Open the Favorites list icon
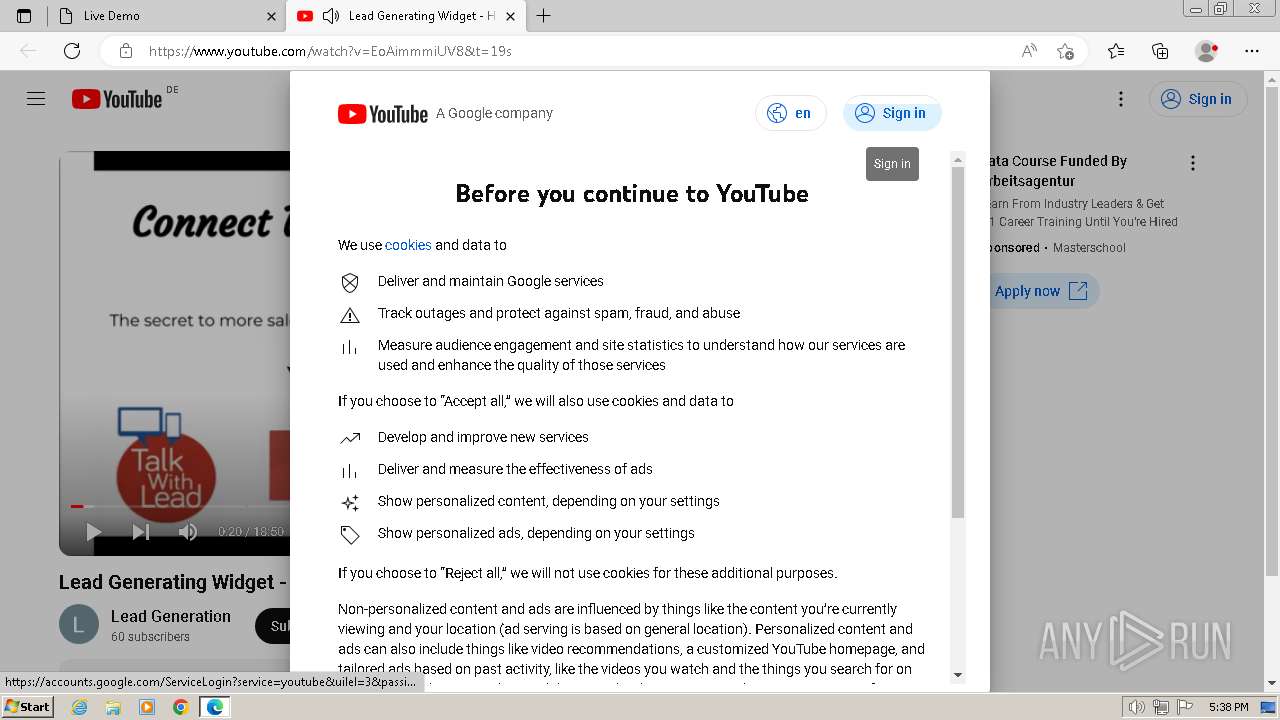This screenshot has width=1280, height=720. click(x=1116, y=51)
